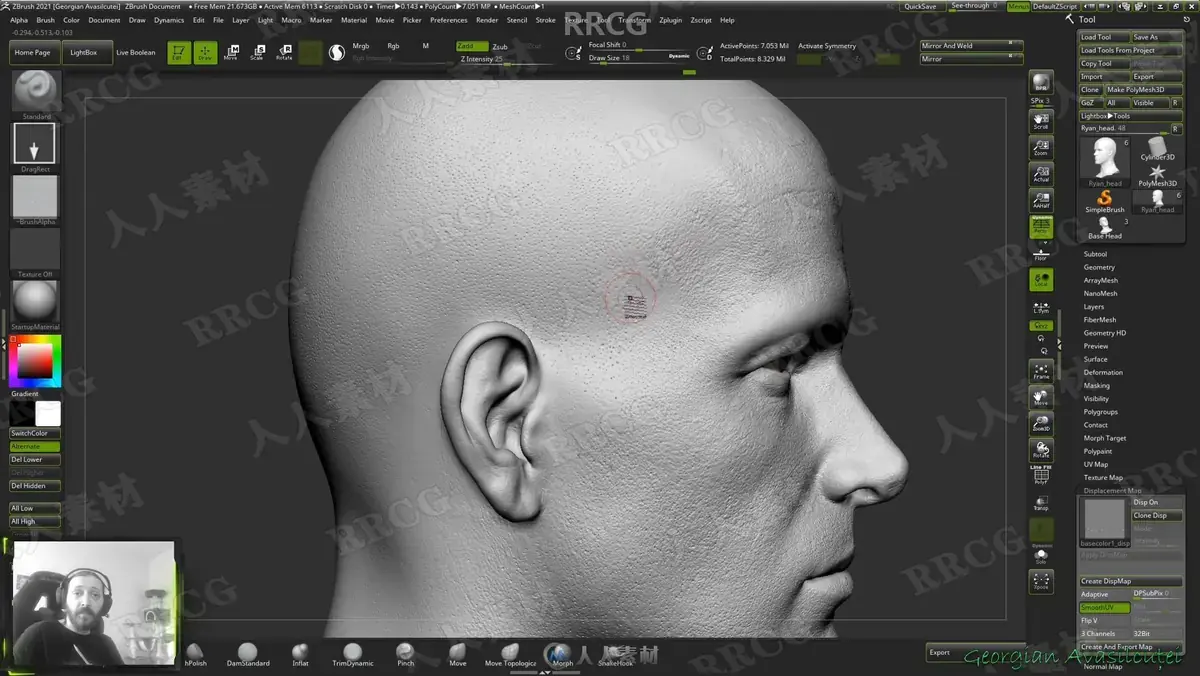Click the Load Tool button
This screenshot has height=676, width=1200.
pos(1103,37)
